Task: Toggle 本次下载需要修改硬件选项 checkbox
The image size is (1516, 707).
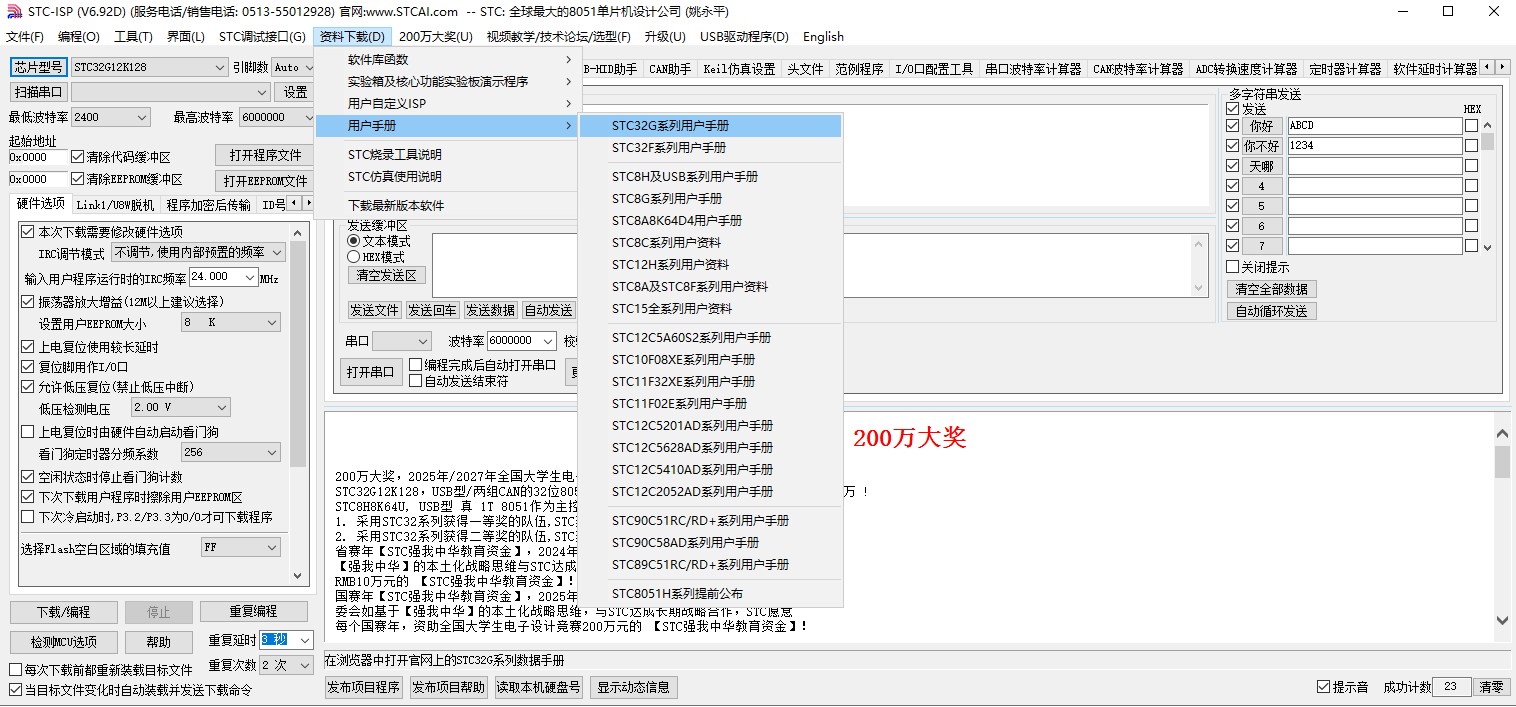Action: (x=102, y=232)
